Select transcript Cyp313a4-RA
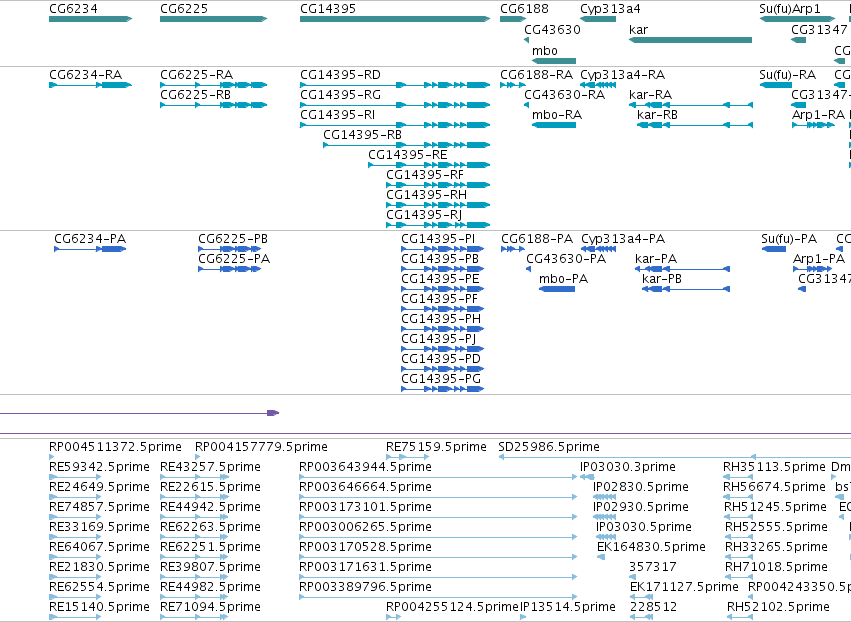 pos(623,74)
